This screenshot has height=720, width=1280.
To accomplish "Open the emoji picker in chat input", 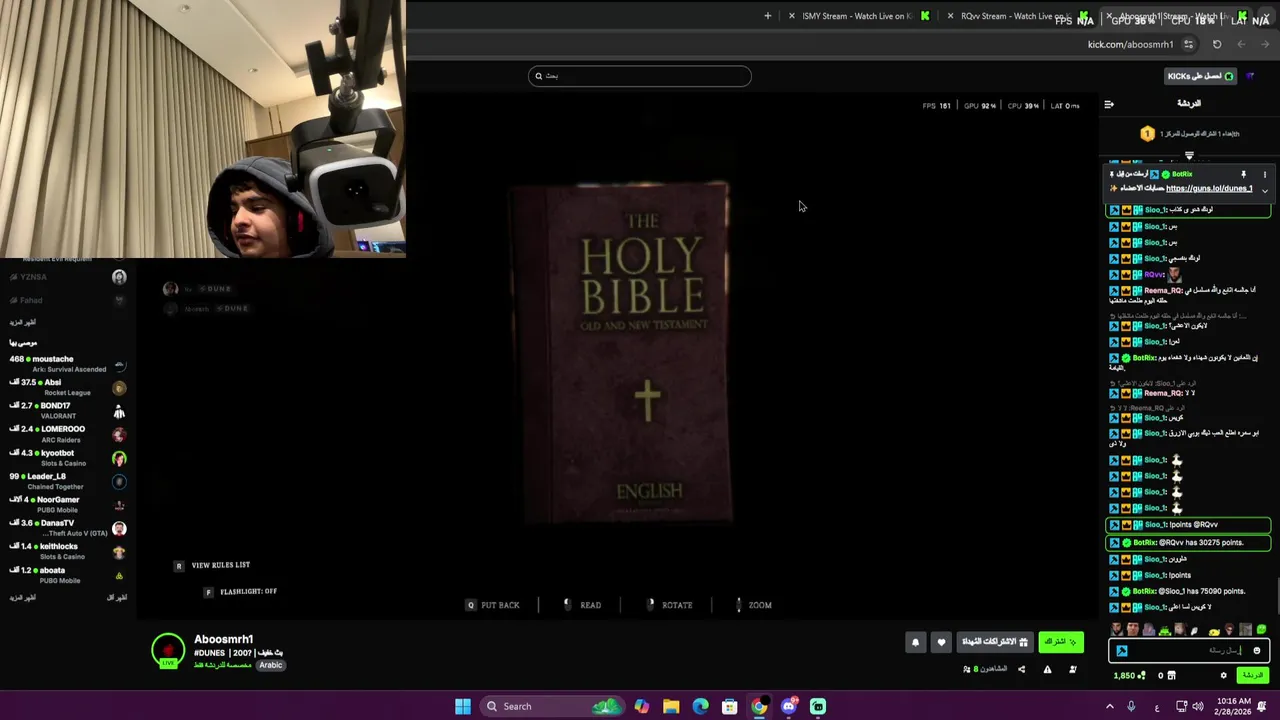I will 1257,651.
